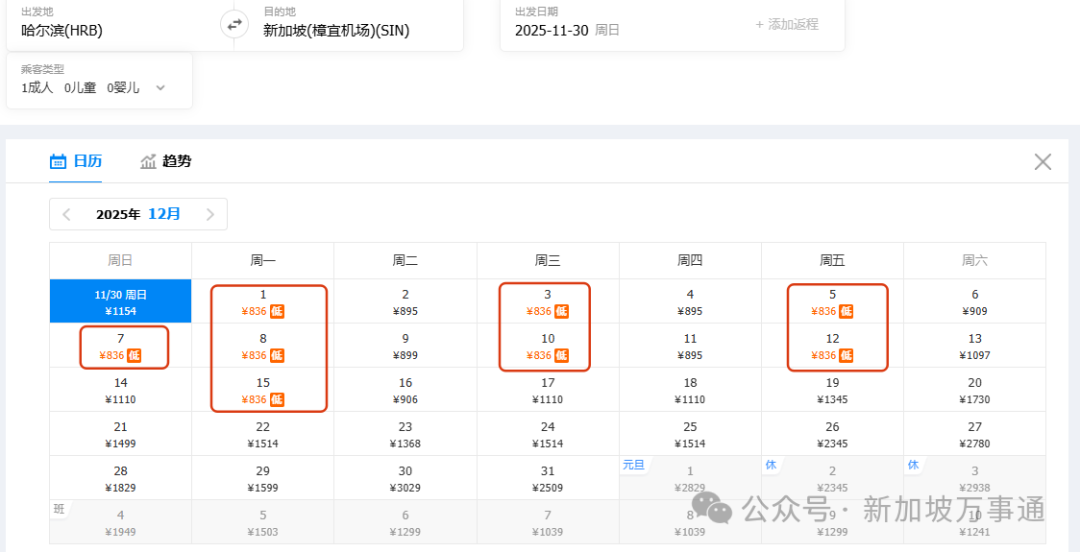Select December 22 priced ¥1514
Image resolution: width=1080 pixels, height=552 pixels.
click(263, 433)
